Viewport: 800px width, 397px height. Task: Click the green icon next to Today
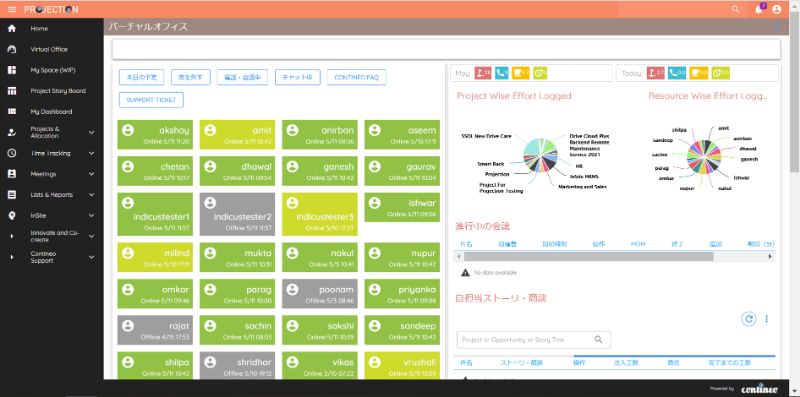pos(720,73)
